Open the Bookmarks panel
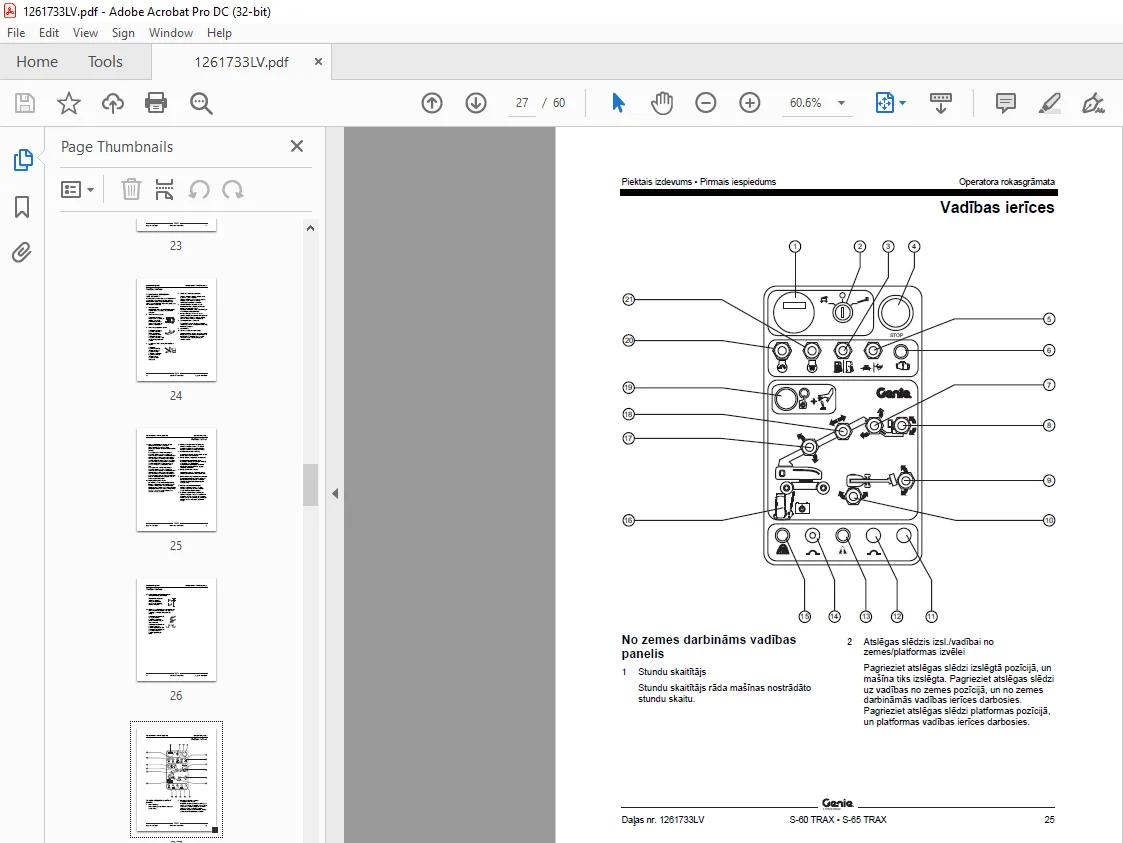Image resolution: width=1123 pixels, height=843 pixels. click(22, 207)
